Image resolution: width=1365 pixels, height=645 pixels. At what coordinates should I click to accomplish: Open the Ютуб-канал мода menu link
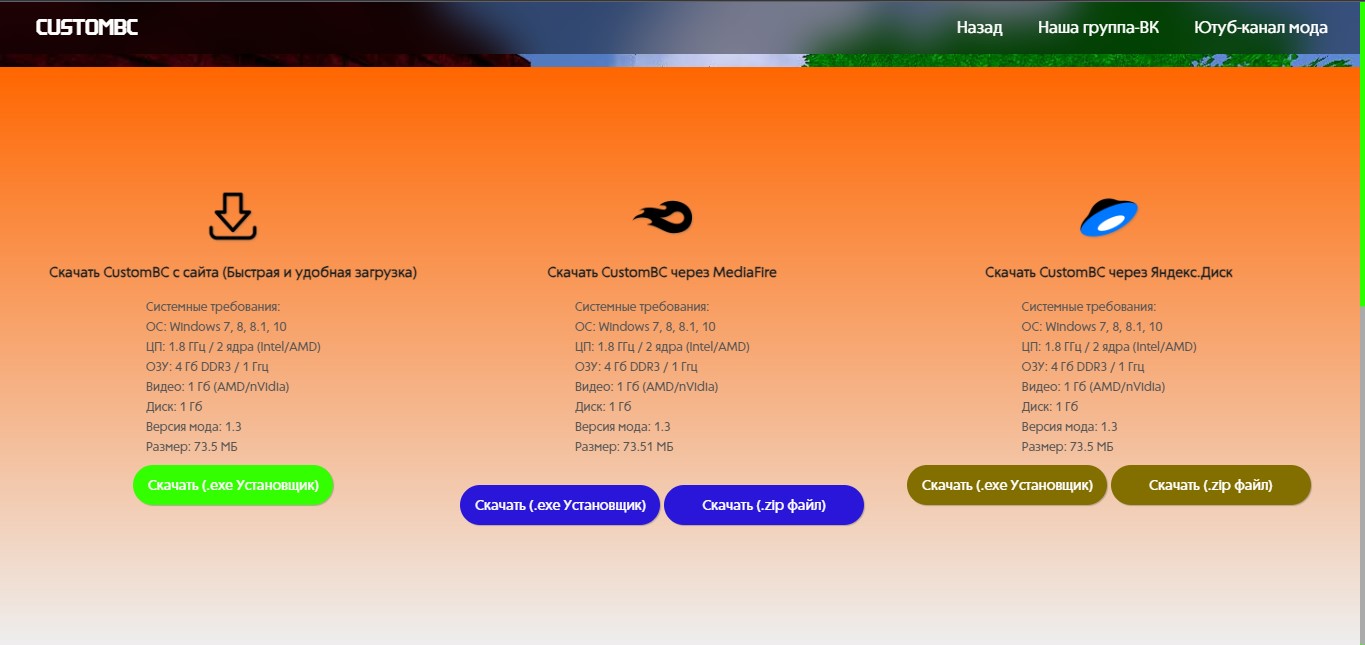click(1260, 27)
